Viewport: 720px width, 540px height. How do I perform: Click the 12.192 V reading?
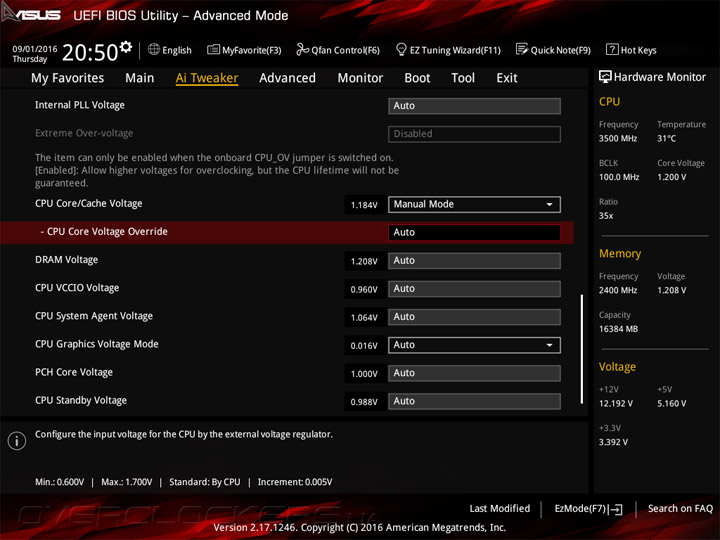pyautogui.click(x=616, y=404)
